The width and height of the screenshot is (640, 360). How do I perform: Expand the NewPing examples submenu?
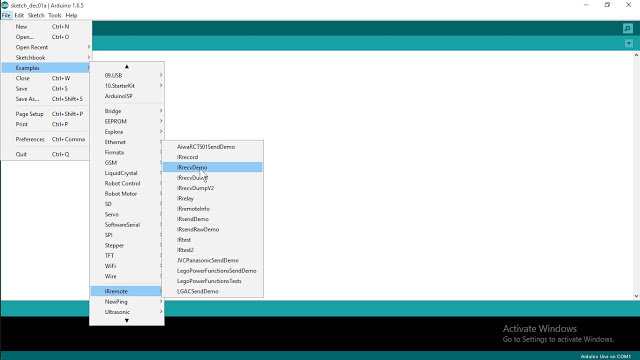pyautogui.click(x=127, y=302)
